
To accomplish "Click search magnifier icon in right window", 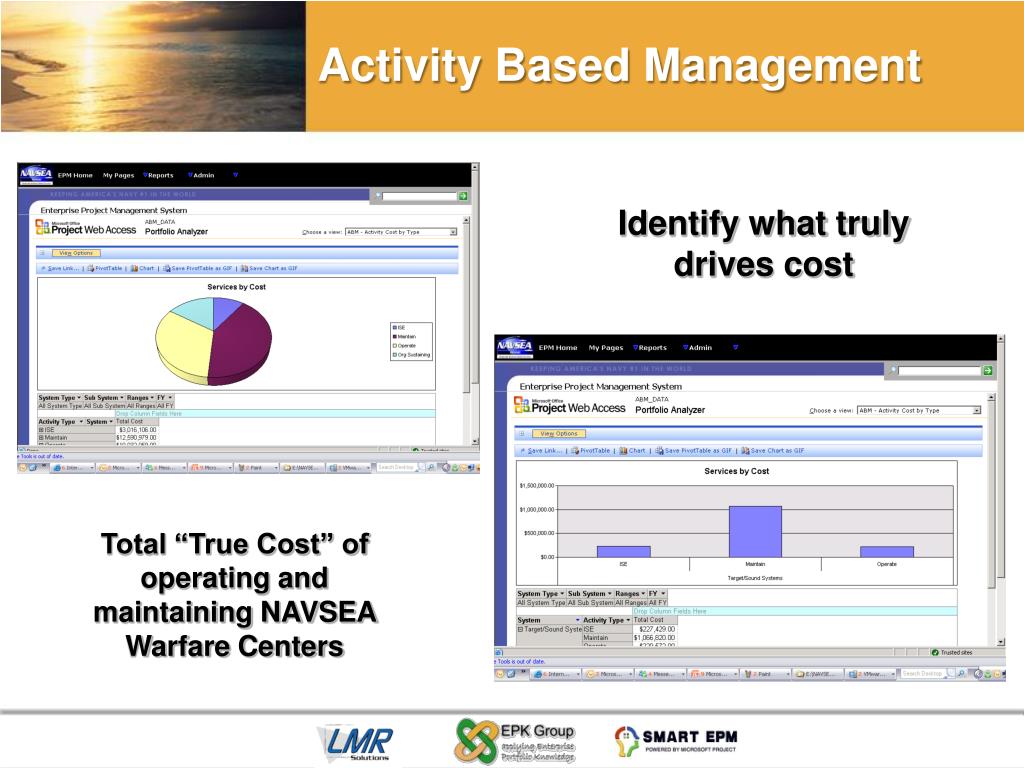I will 893,370.
